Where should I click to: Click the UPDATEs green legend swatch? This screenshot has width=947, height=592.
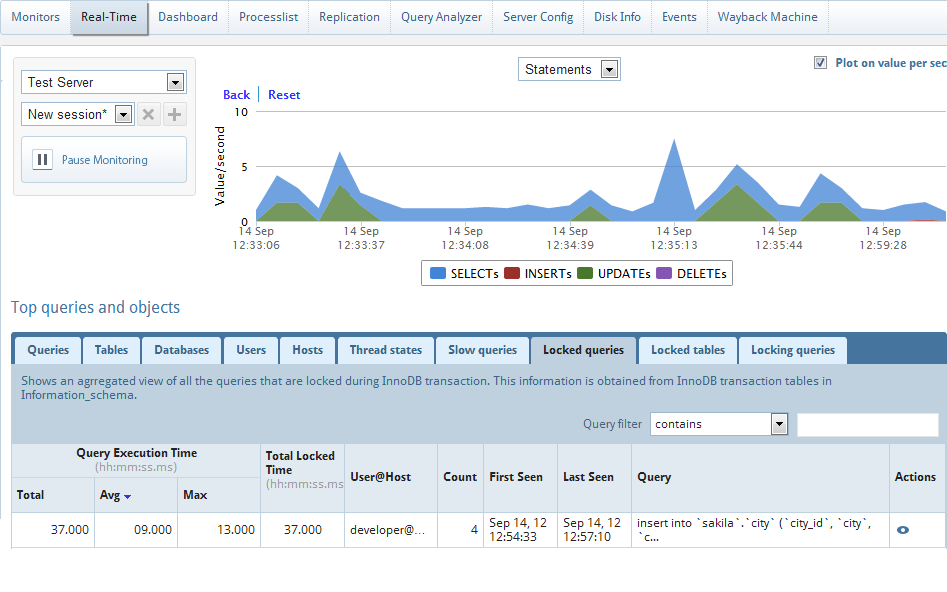click(x=585, y=273)
